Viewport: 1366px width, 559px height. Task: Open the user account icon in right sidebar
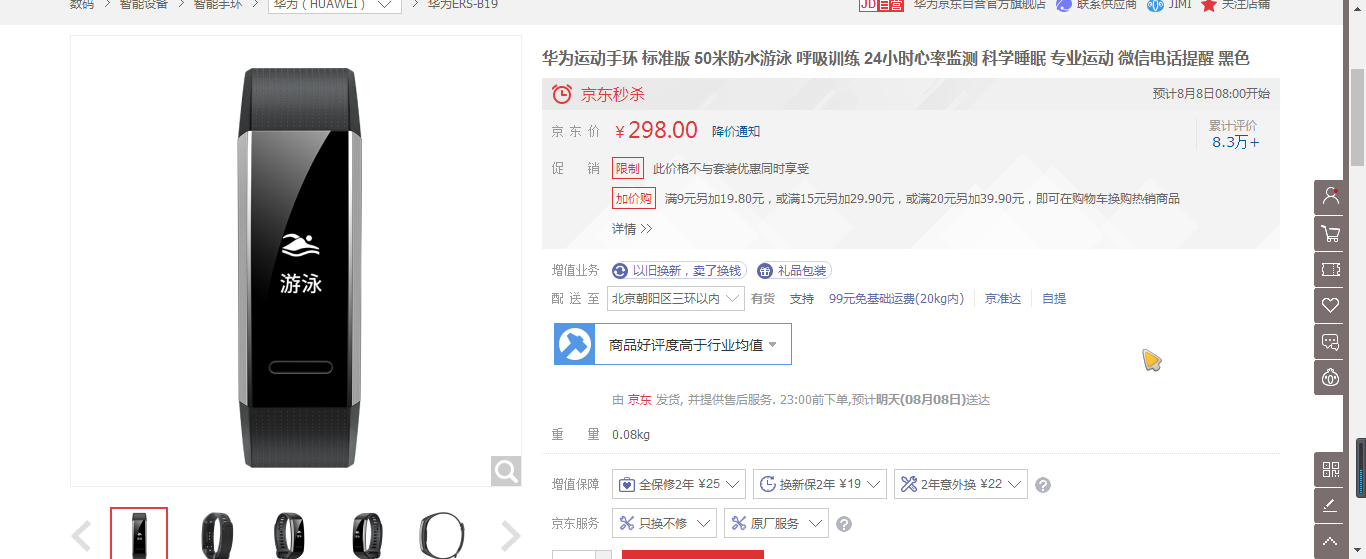[1330, 196]
